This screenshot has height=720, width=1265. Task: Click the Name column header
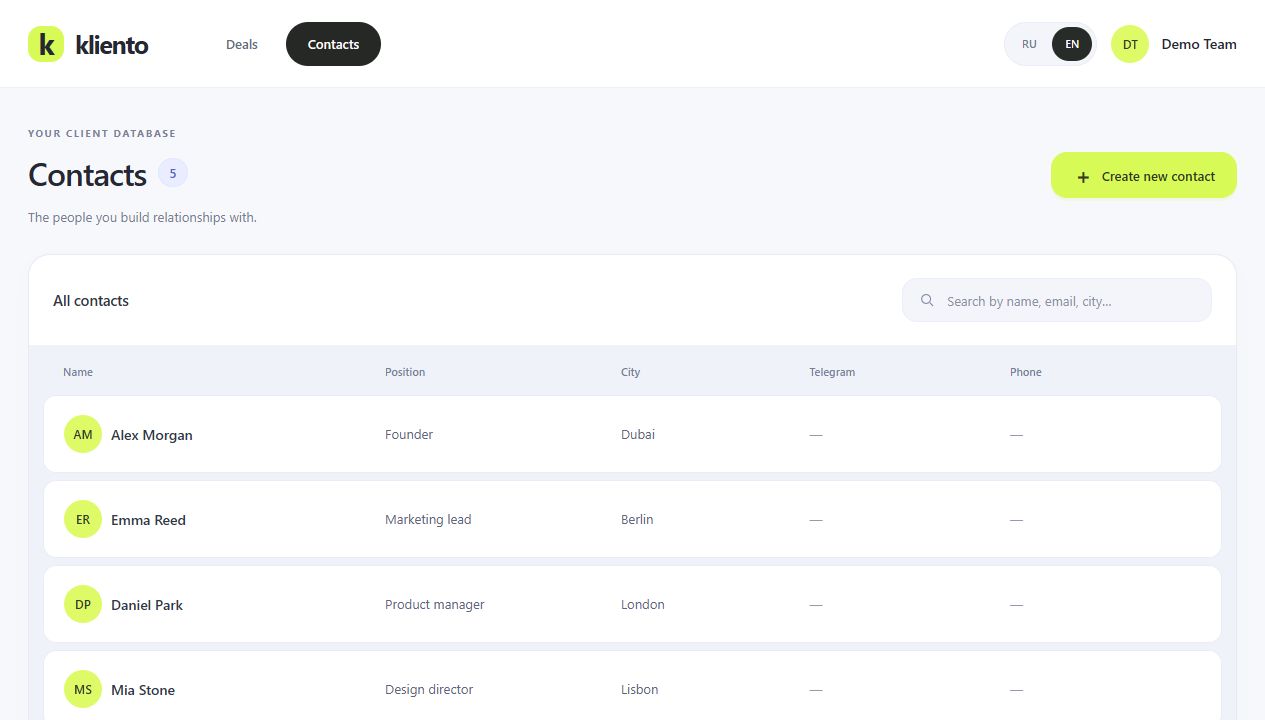click(x=78, y=372)
